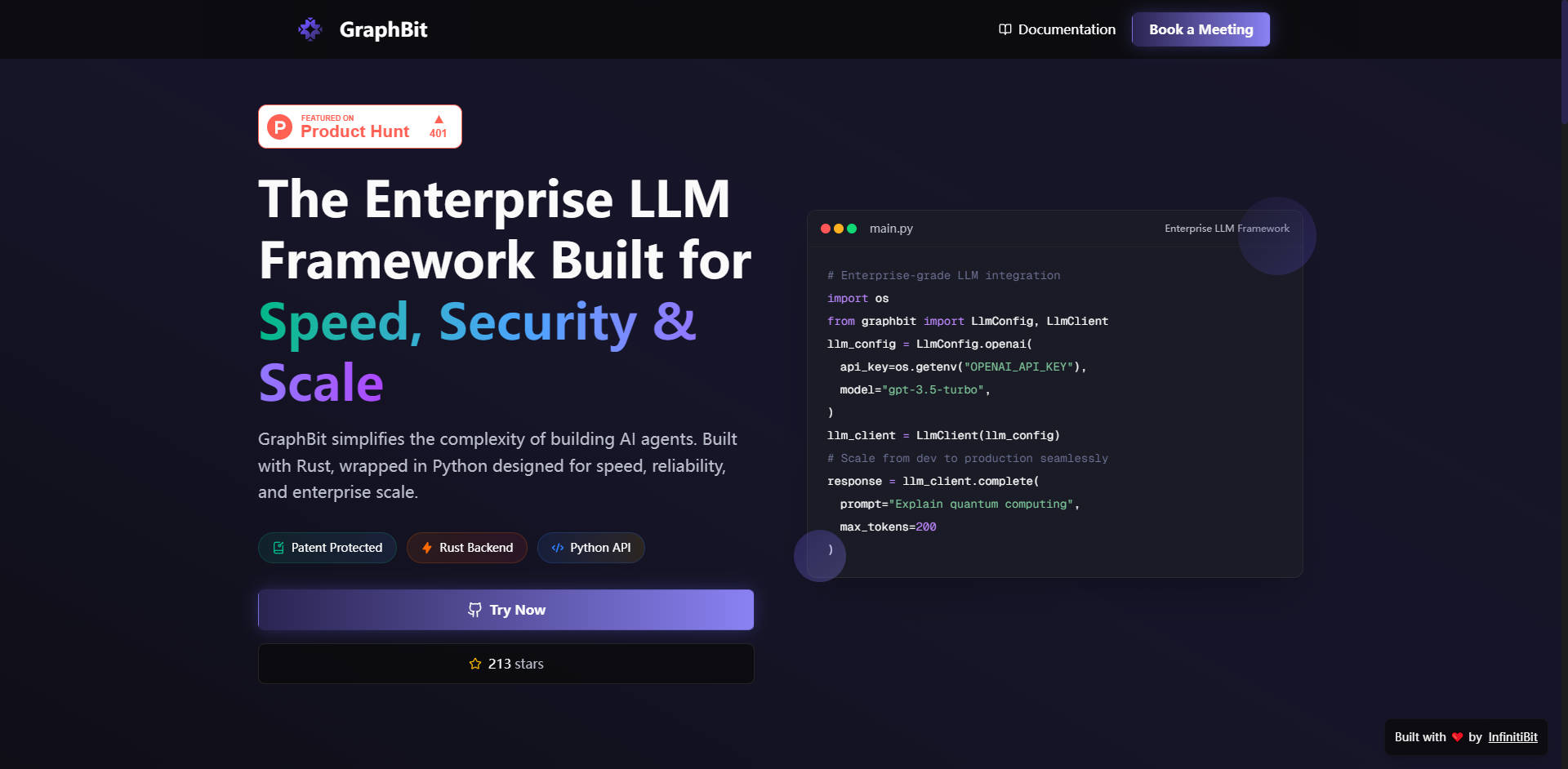Click the Product Hunt upvote triangle
Image resolution: width=1568 pixels, height=769 pixels.
point(439,119)
